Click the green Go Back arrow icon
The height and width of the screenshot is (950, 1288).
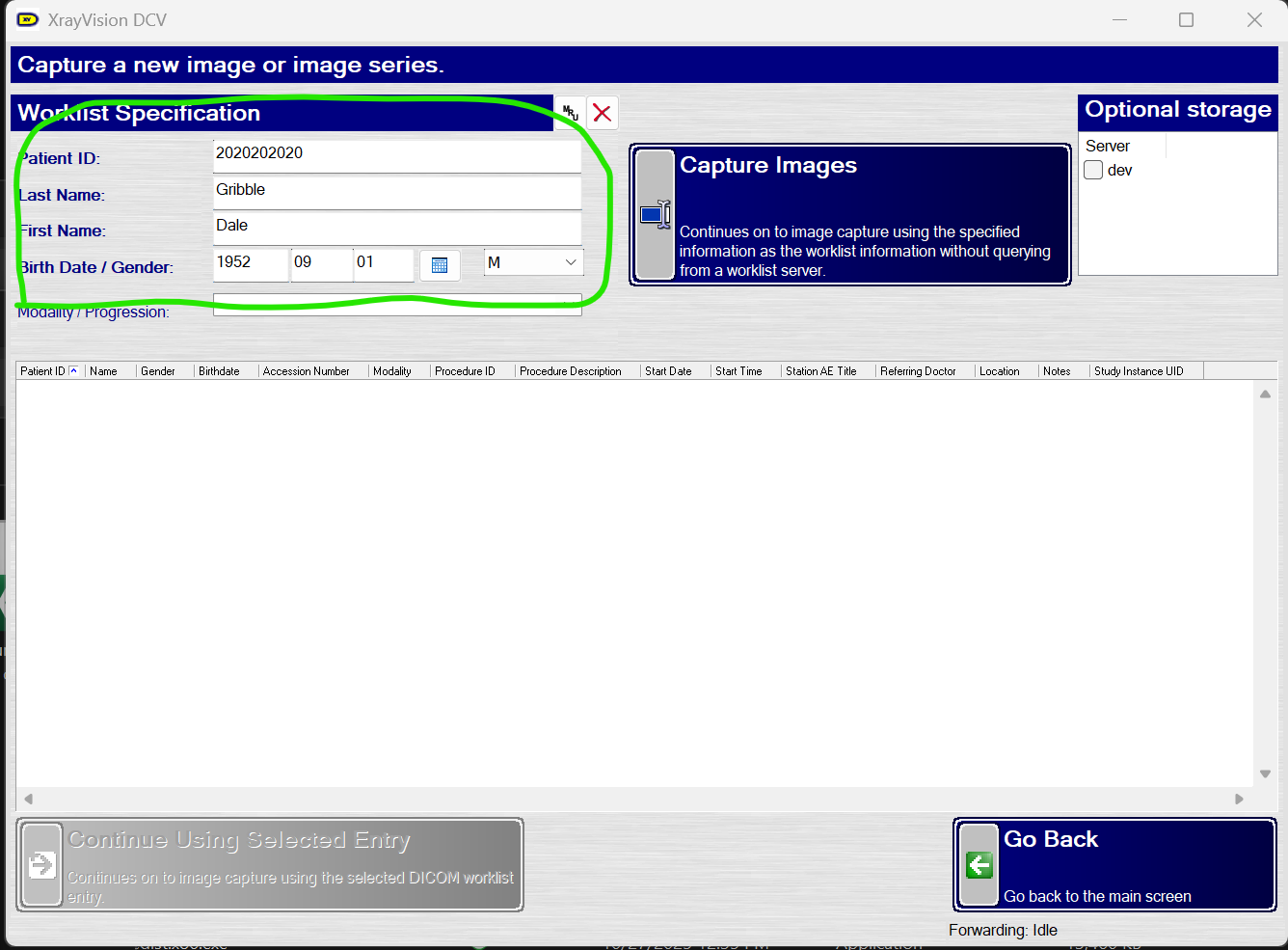tap(979, 865)
